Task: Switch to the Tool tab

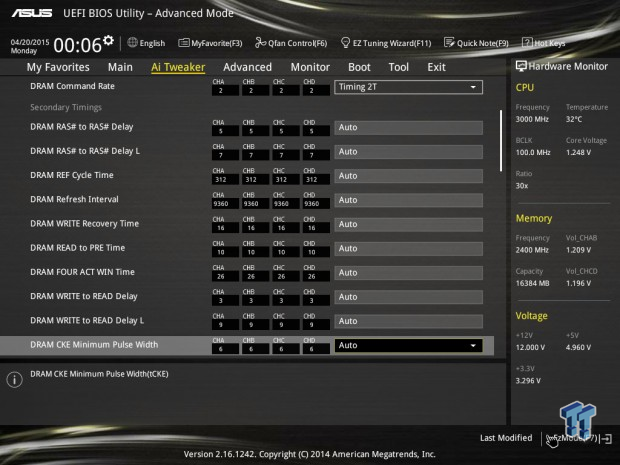Action: 399,67
